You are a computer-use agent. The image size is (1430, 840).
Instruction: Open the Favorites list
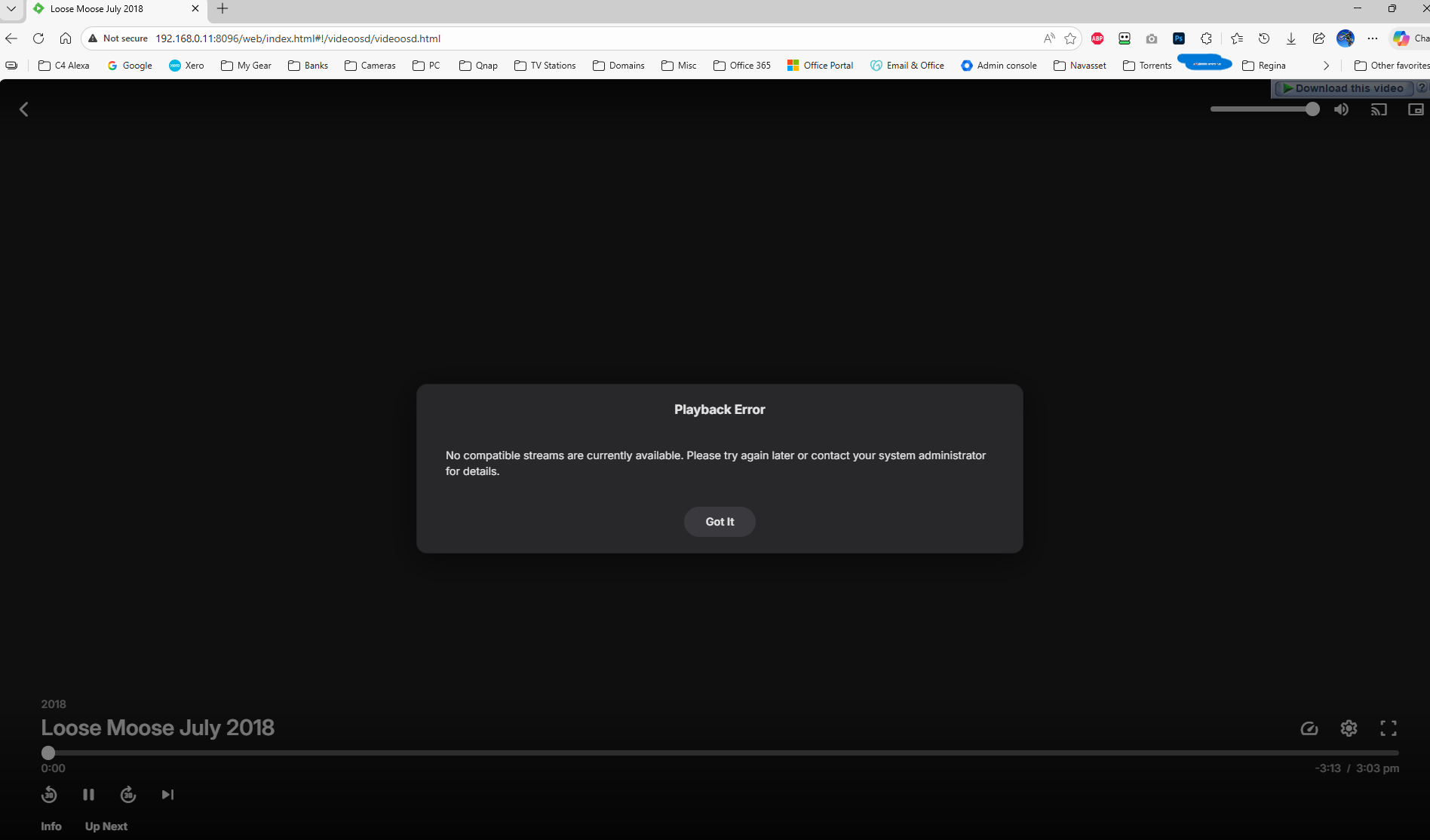point(1237,38)
